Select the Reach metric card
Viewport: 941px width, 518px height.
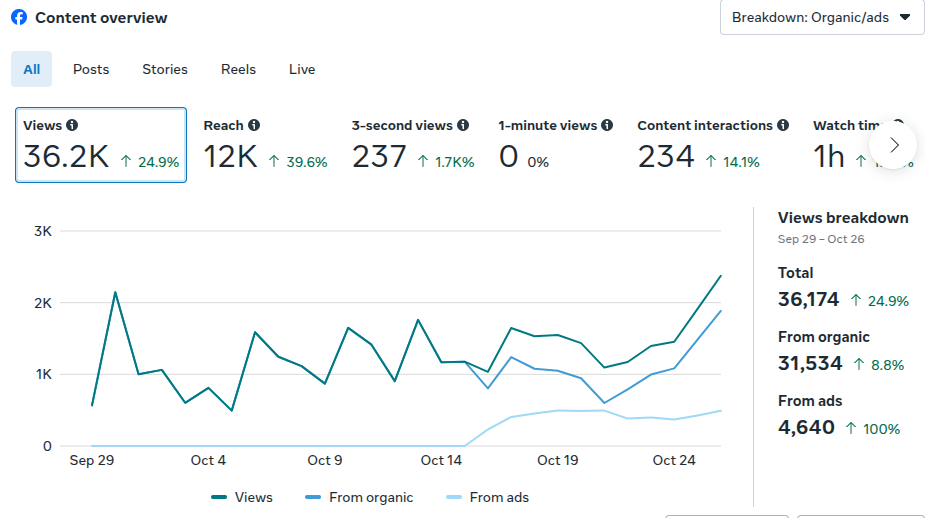tap(265, 145)
